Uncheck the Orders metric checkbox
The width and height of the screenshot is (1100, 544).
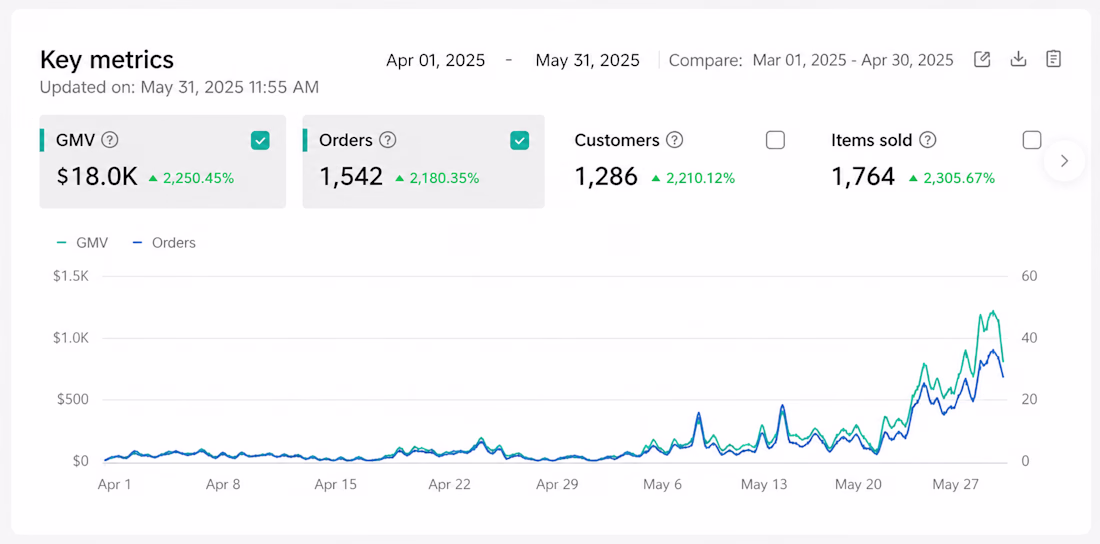519,140
